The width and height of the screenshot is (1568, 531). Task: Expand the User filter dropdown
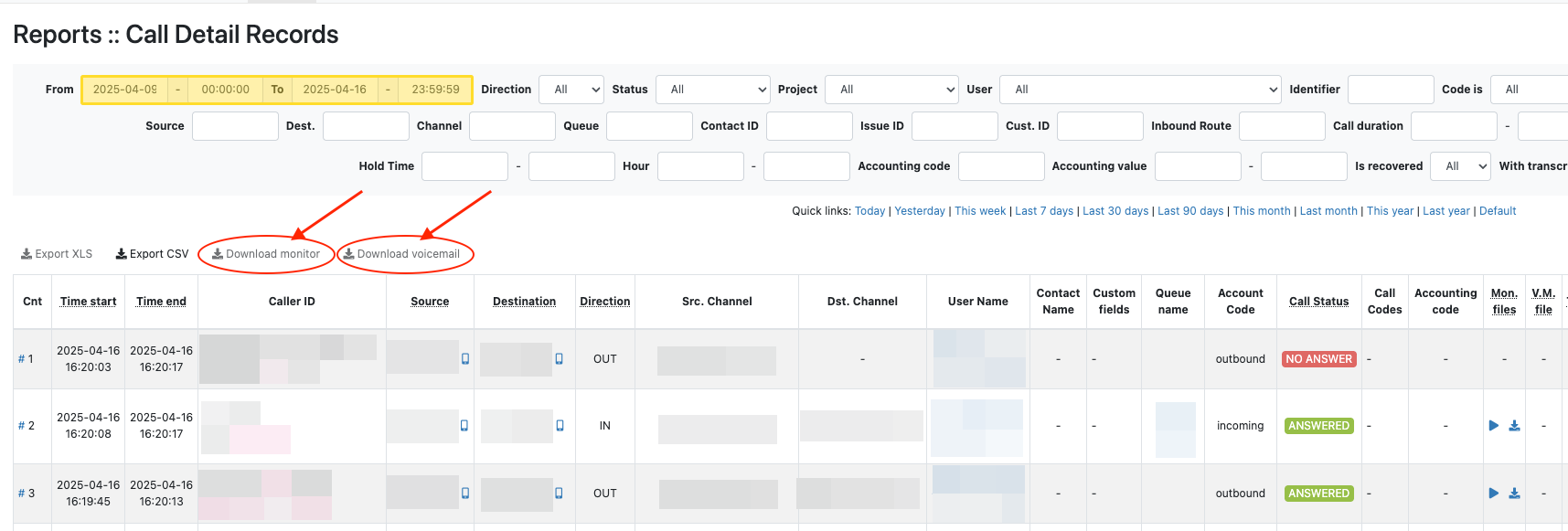coord(1140,90)
